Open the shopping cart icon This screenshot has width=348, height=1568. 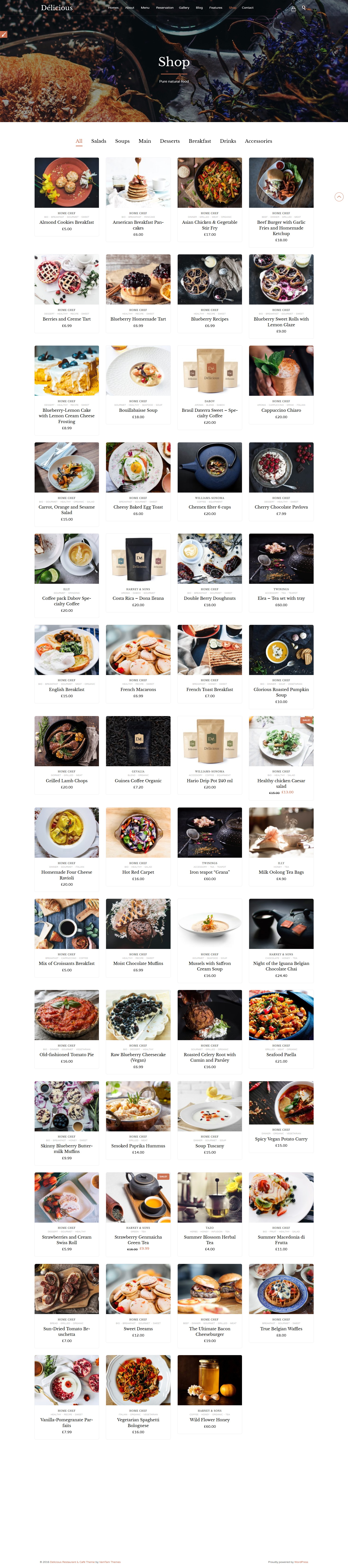[x=293, y=8]
